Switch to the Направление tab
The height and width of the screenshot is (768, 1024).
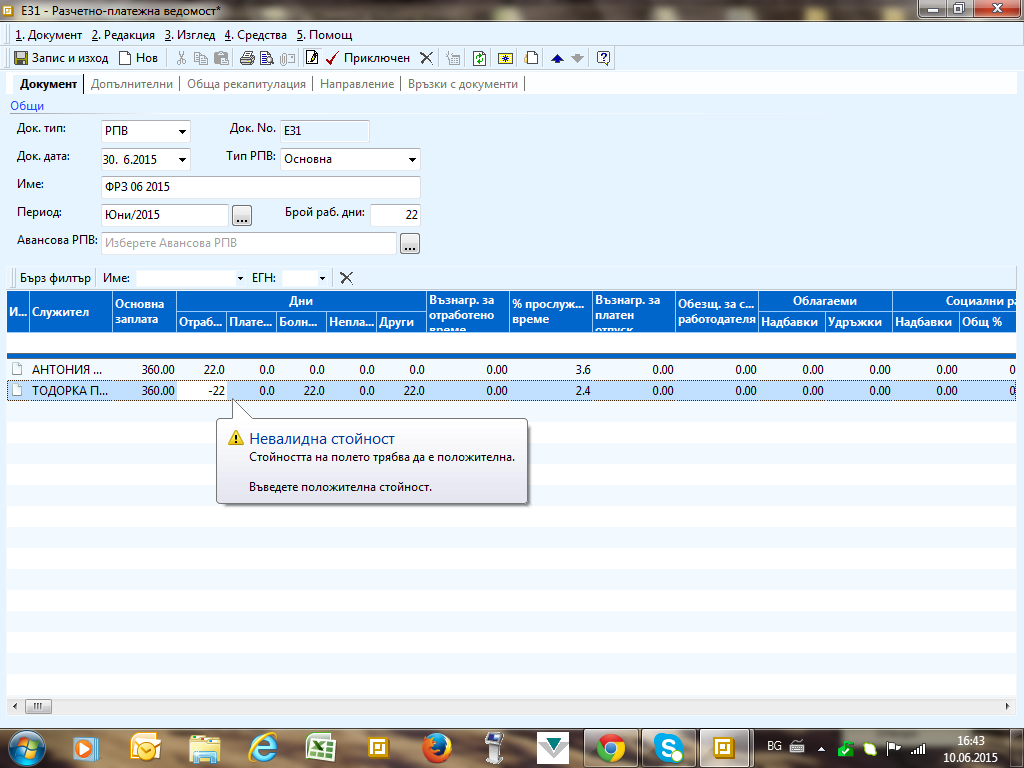[x=357, y=84]
